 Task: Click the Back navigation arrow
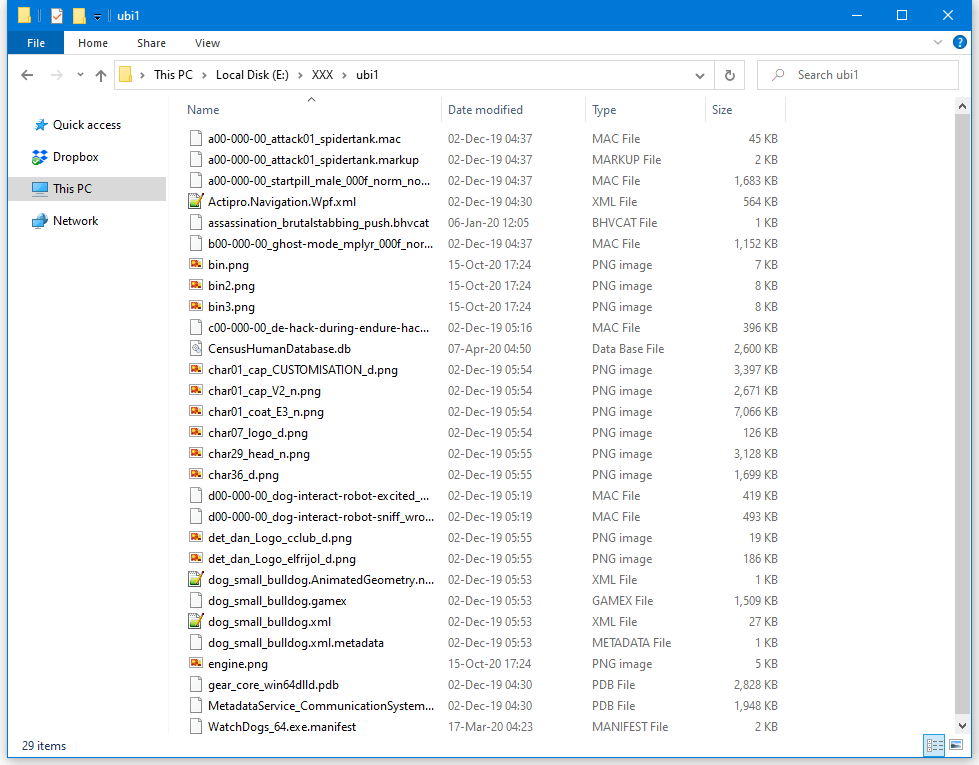click(27, 75)
